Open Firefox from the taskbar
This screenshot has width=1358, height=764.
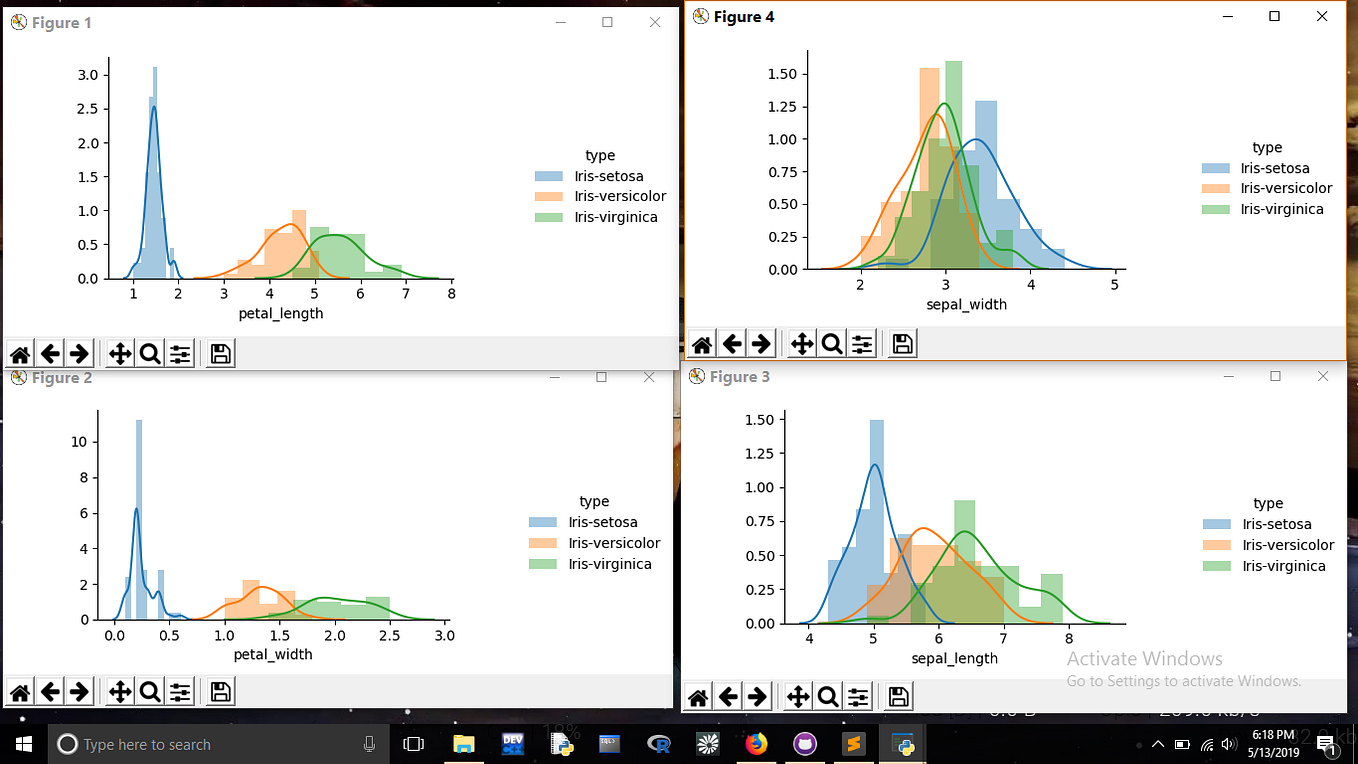tap(755, 744)
